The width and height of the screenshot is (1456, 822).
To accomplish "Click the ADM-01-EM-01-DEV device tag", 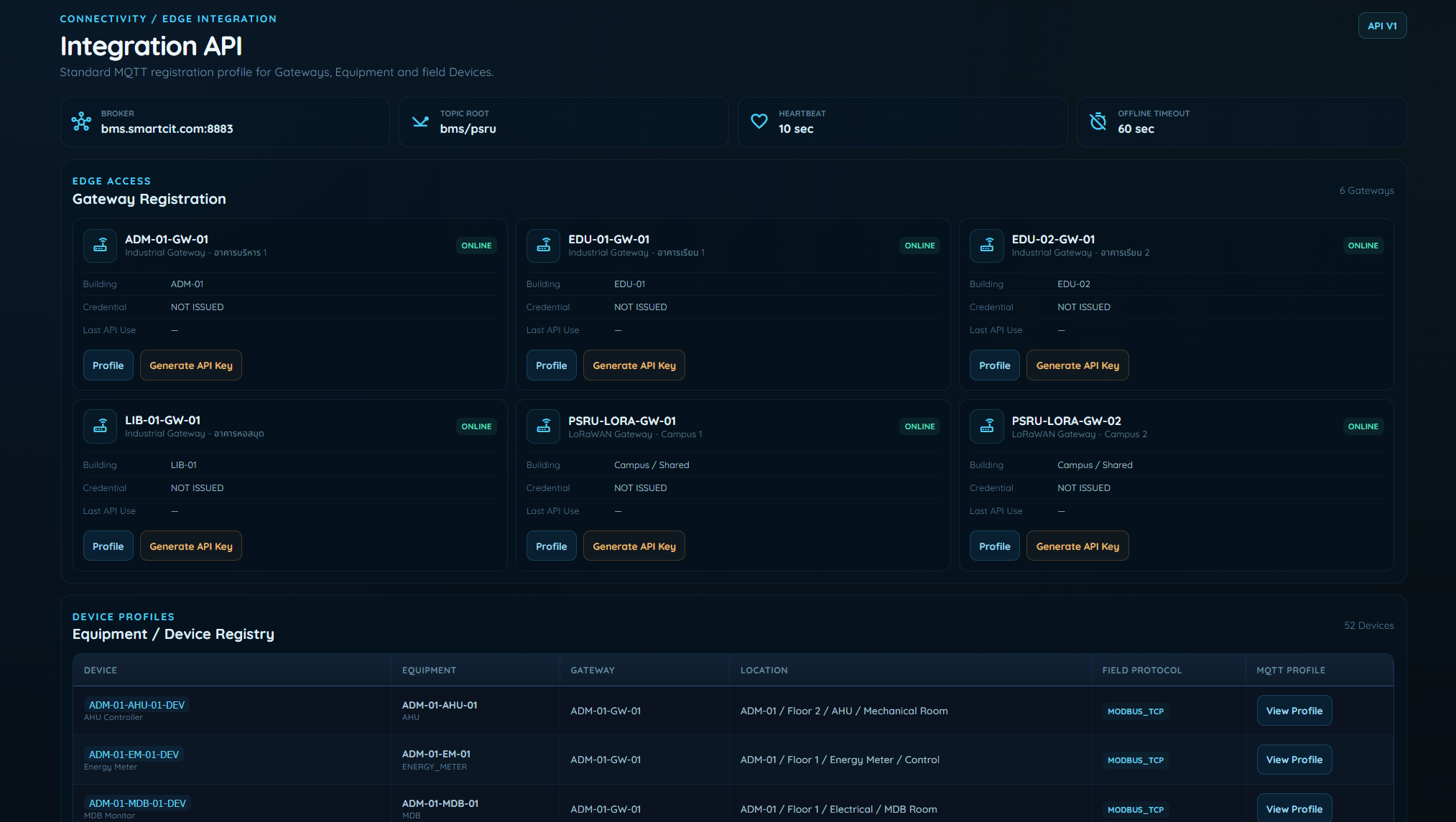I will pyautogui.click(x=134, y=755).
